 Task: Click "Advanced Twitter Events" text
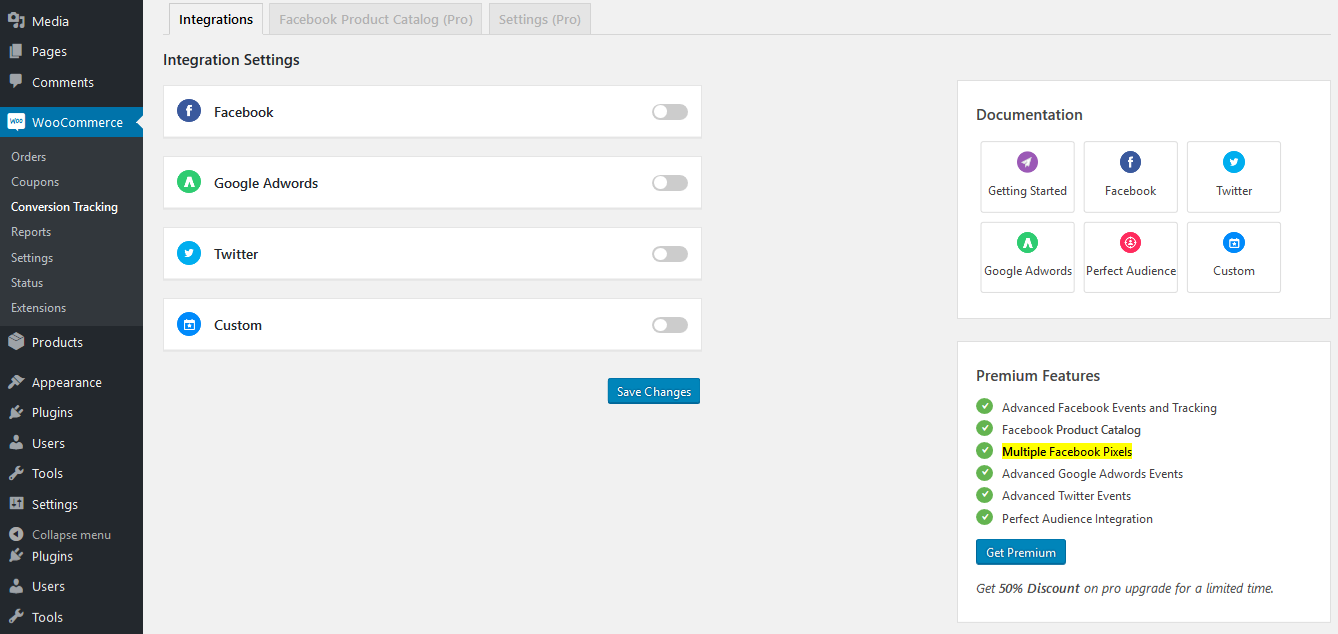[1066, 496]
